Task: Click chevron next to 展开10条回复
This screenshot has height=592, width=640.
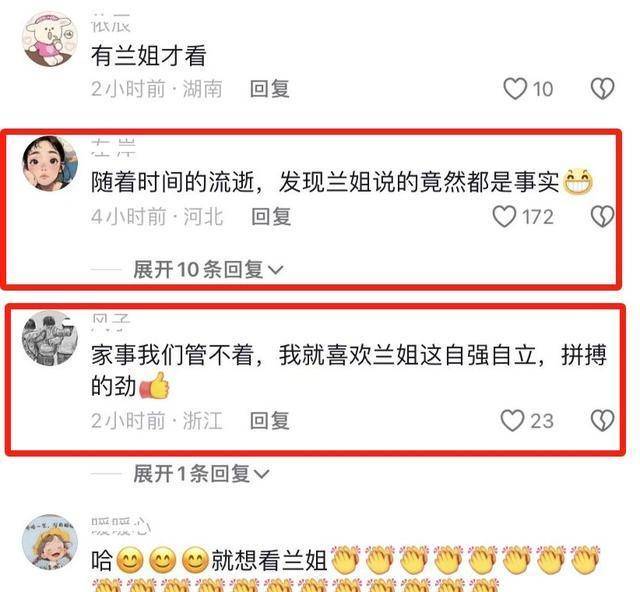Action: click(x=276, y=270)
